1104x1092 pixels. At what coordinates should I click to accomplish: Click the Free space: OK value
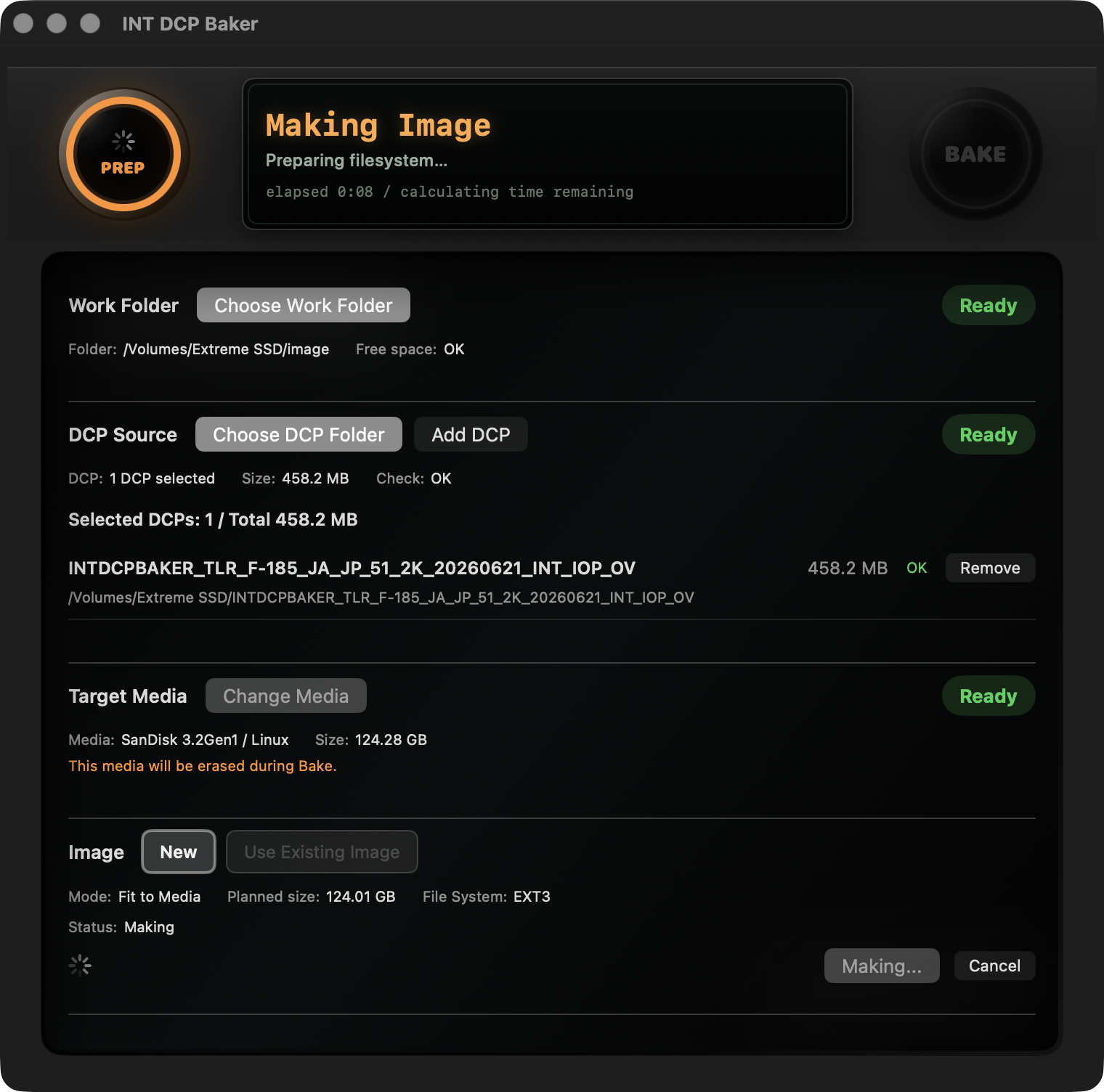(454, 349)
